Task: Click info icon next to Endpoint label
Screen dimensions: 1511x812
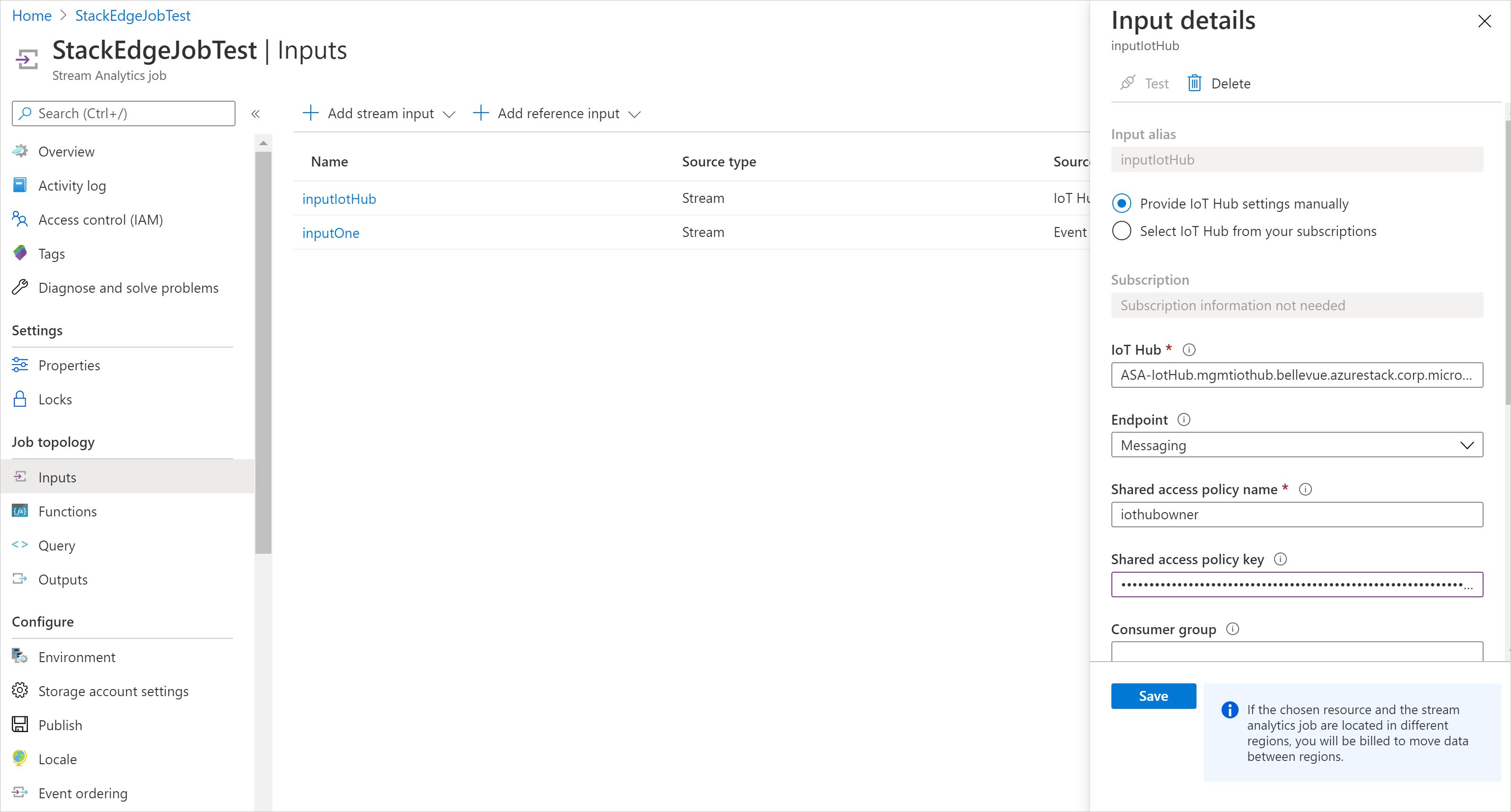Action: point(1184,419)
